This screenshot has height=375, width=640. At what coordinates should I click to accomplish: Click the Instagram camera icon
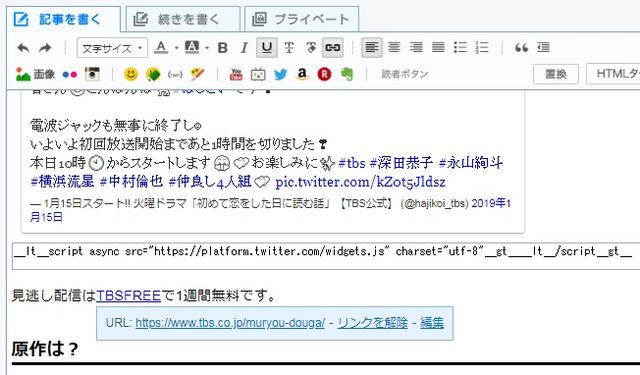coord(92,74)
